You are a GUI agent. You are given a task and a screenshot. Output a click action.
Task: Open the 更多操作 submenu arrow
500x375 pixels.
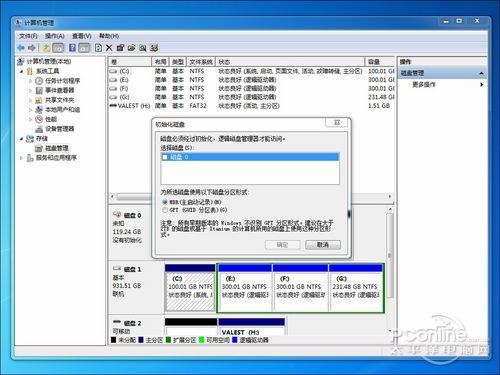[482, 85]
